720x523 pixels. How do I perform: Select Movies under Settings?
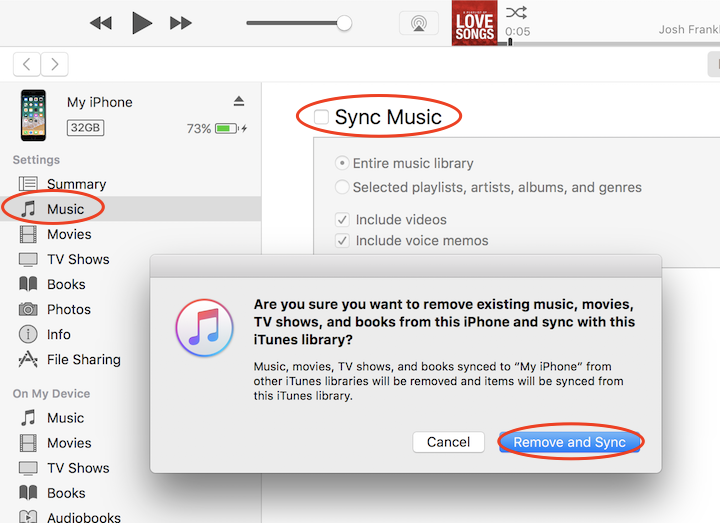click(x=130, y=234)
